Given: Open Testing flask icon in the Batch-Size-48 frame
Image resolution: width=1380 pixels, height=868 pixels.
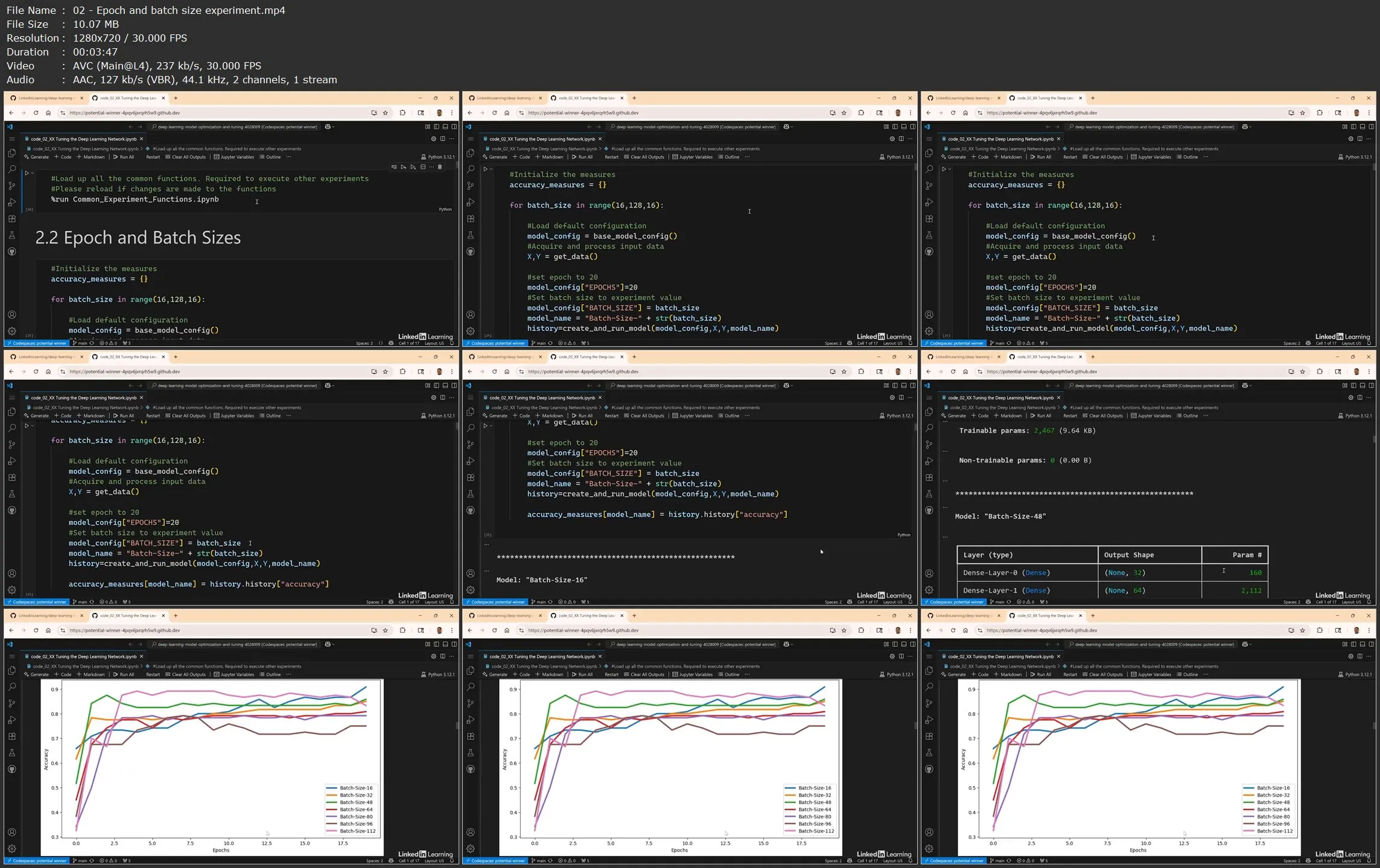Looking at the screenshot, I should (x=929, y=494).
